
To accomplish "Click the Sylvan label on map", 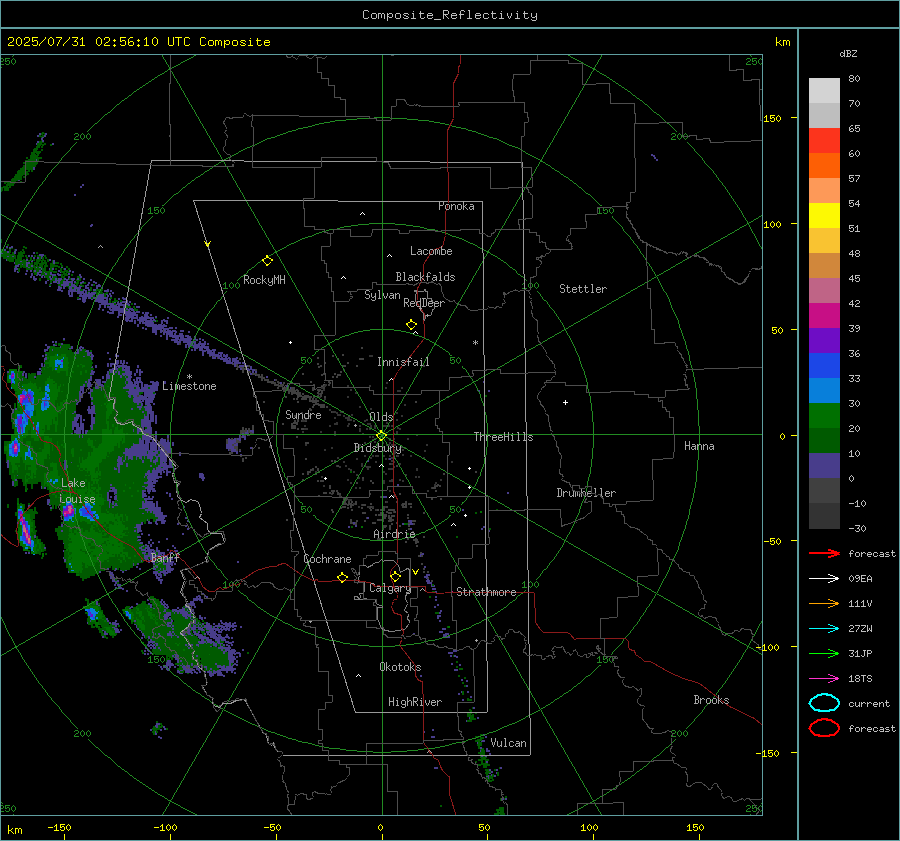I will click(x=382, y=295).
